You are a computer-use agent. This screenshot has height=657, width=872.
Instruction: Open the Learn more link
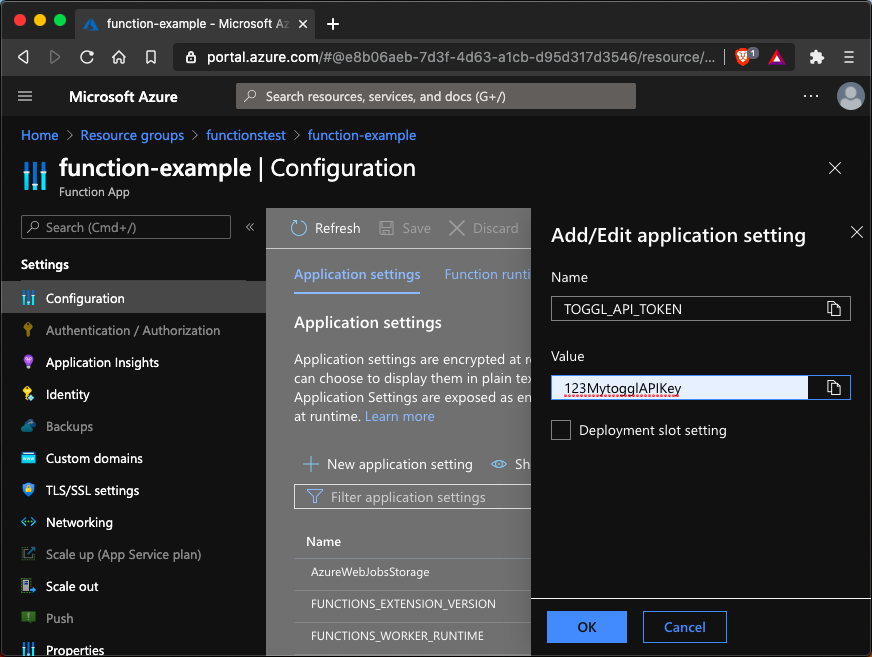399,416
